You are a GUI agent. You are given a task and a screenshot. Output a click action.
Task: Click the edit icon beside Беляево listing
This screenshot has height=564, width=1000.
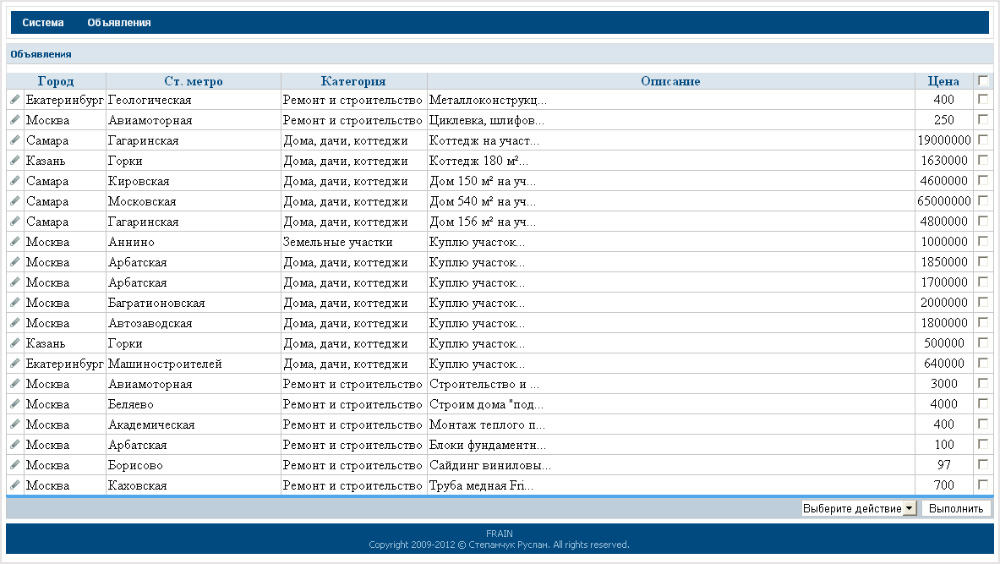(15, 404)
